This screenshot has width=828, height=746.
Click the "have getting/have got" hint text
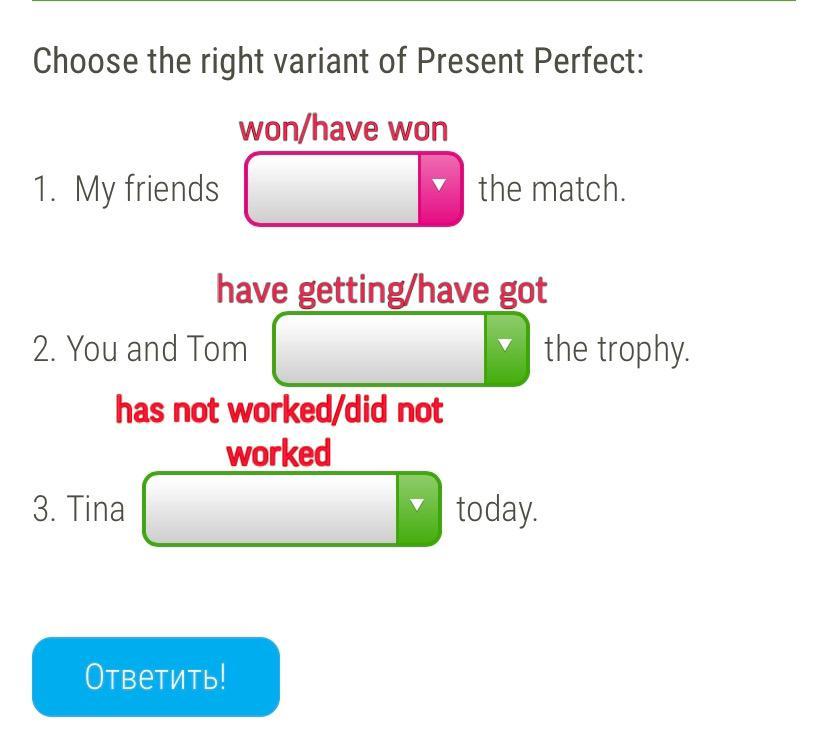tap(381, 290)
